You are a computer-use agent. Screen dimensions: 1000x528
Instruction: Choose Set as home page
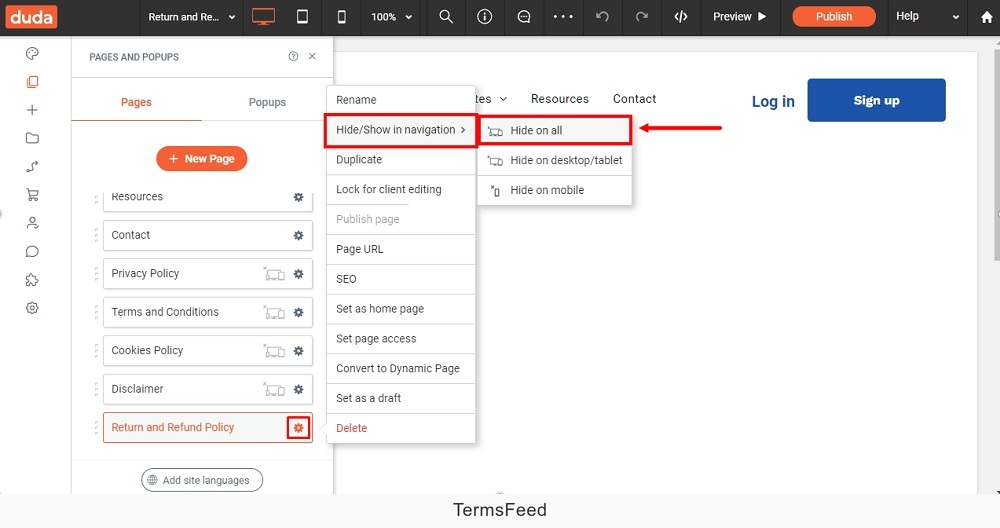point(401,309)
